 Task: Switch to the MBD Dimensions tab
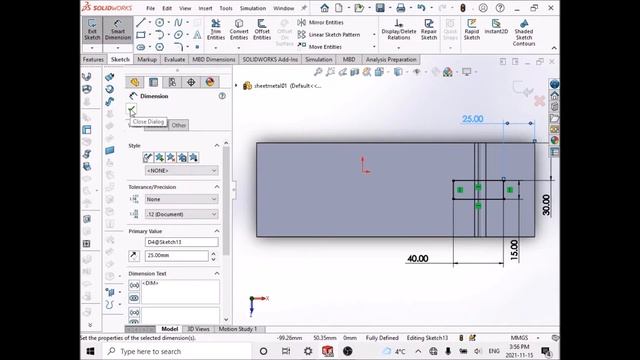tap(213, 60)
